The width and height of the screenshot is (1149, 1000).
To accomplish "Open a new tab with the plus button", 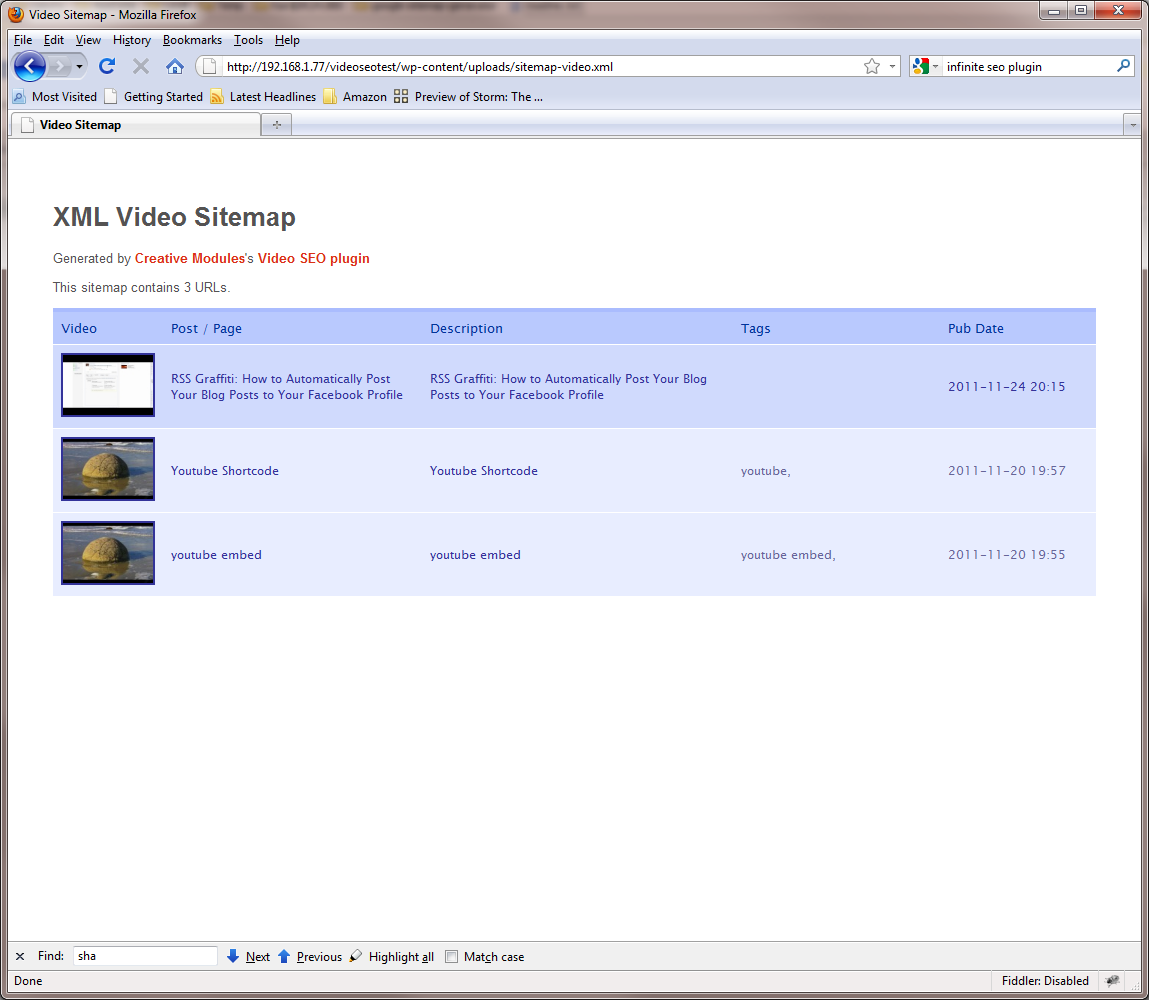I will click(277, 125).
